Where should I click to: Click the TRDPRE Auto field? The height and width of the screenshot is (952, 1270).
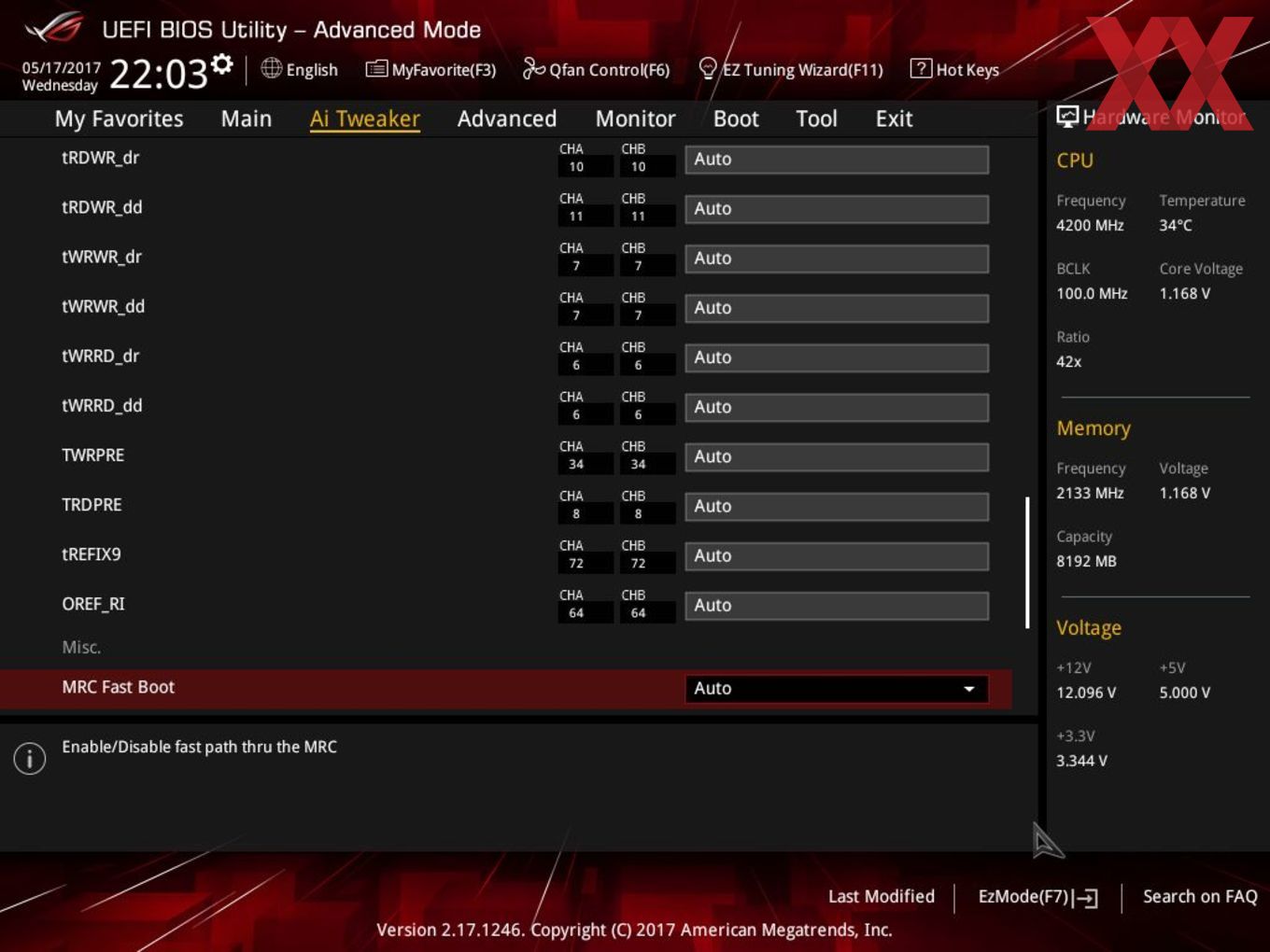pyautogui.click(x=837, y=506)
